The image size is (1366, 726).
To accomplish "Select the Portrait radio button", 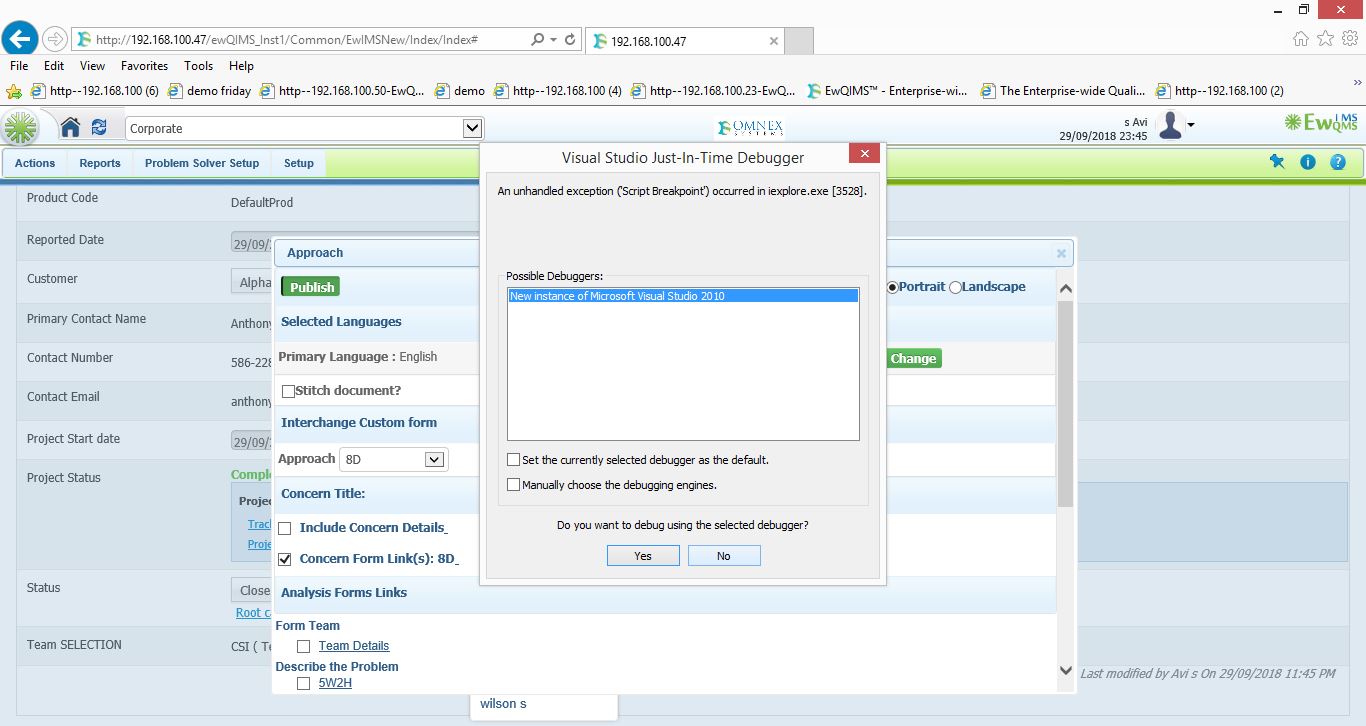I will [x=893, y=287].
